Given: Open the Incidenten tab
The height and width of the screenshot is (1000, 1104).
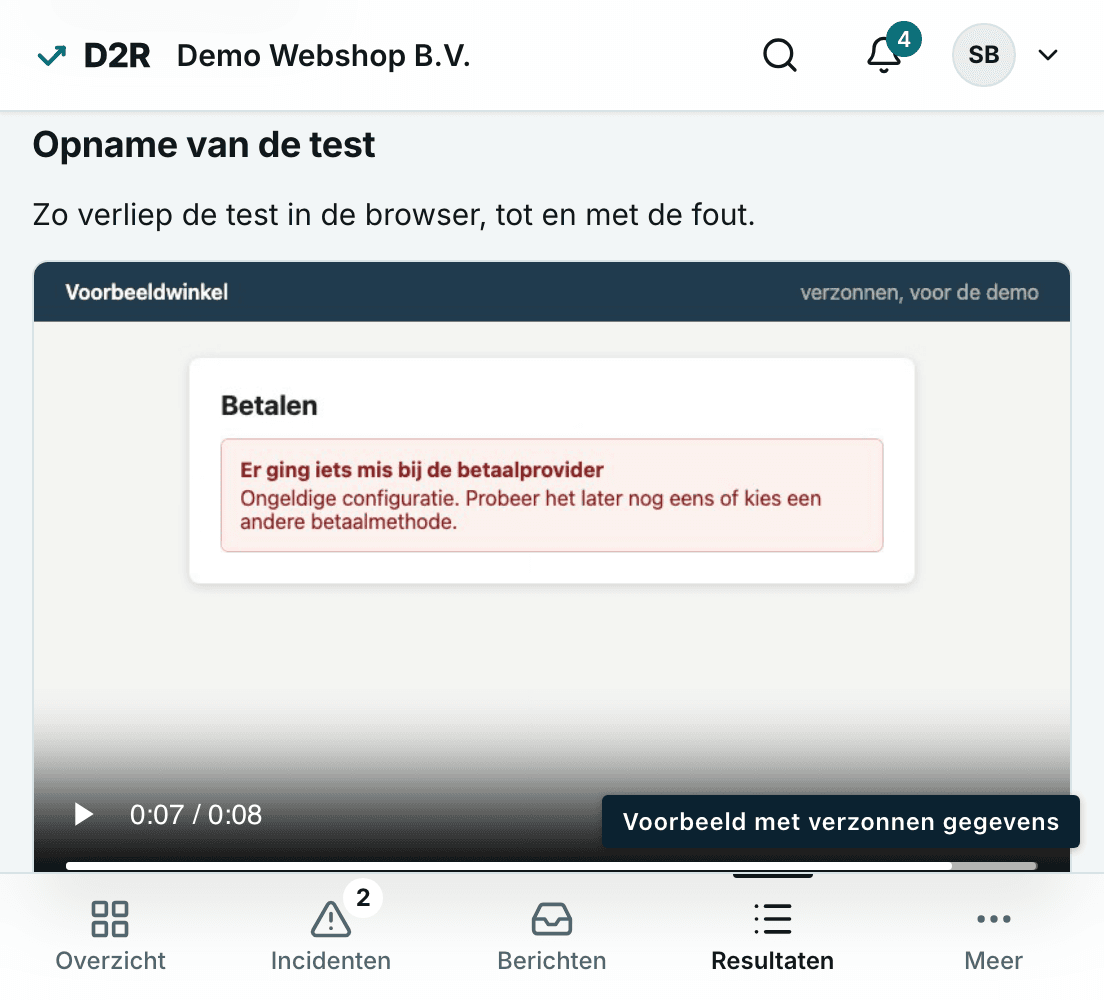Looking at the screenshot, I should [330, 937].
